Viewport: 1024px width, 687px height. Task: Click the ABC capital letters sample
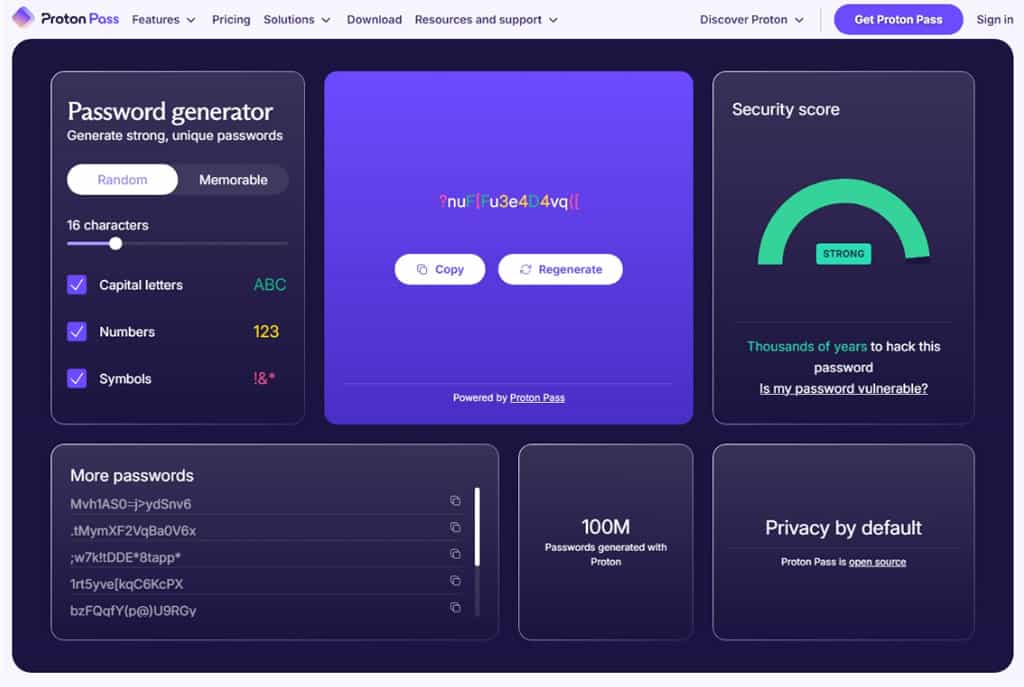point(270,285)
